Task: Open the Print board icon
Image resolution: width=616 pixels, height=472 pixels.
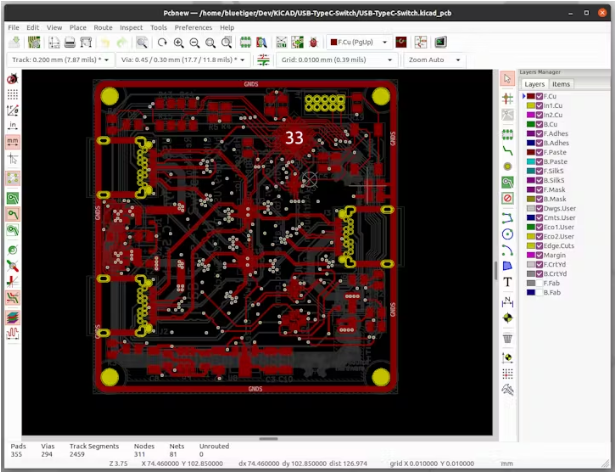Action: pyautogui.click(x=71, y=43)
